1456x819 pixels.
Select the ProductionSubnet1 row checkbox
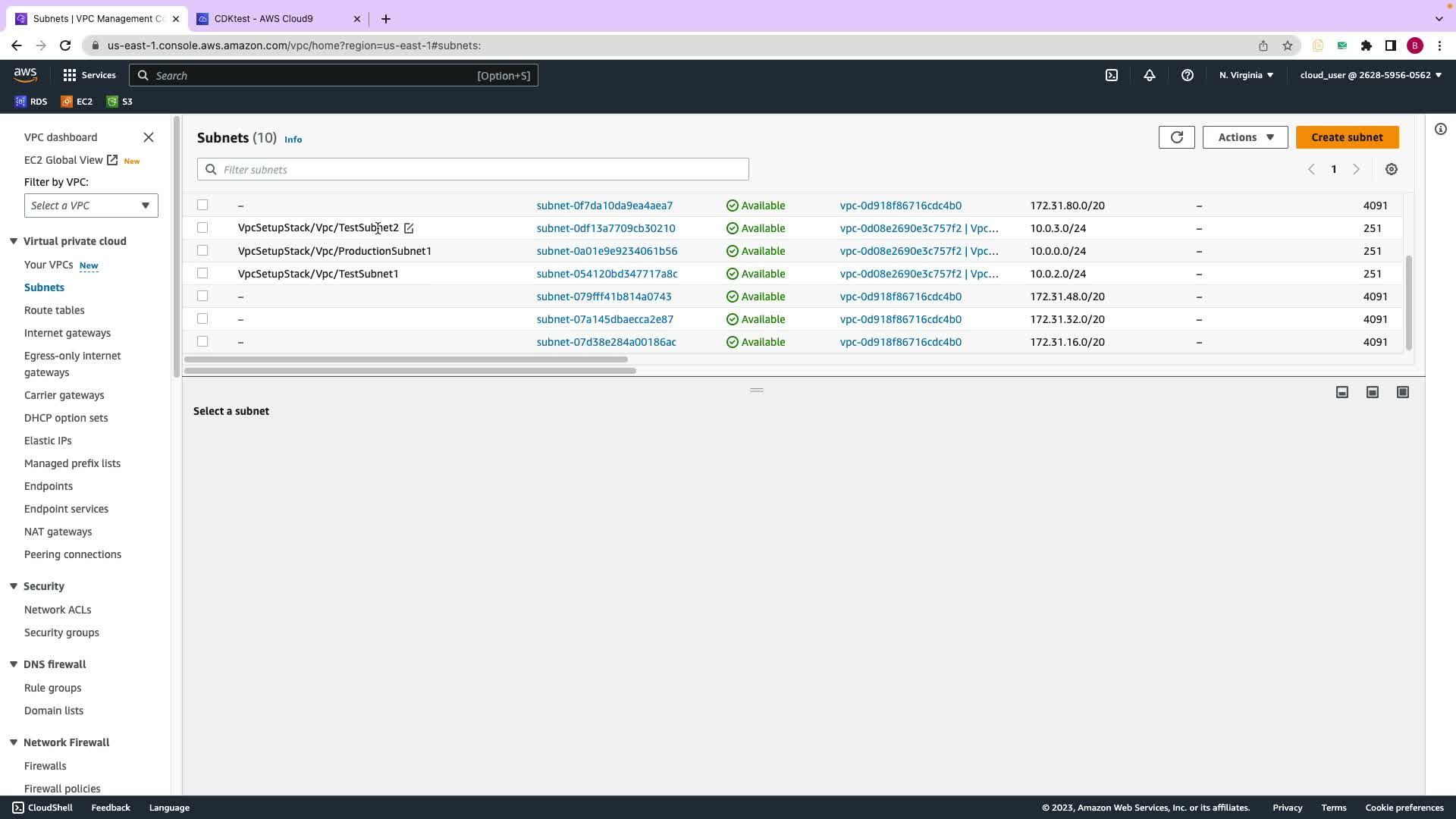(202, 250)
